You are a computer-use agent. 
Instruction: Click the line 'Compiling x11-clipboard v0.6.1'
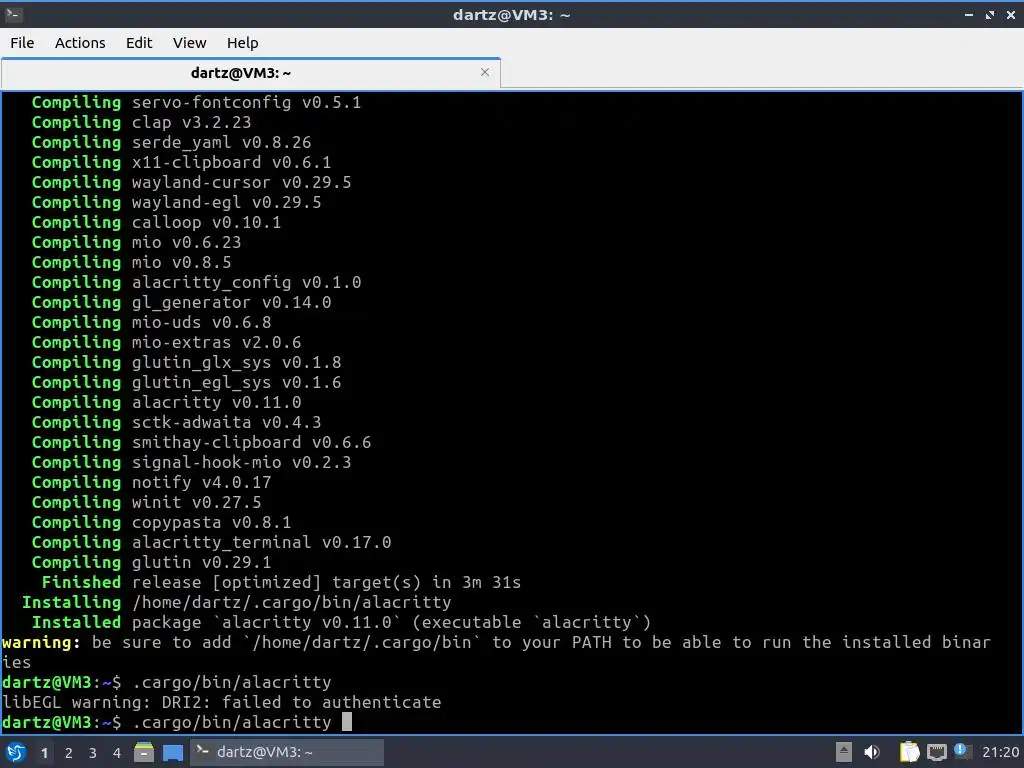point(181,162)
